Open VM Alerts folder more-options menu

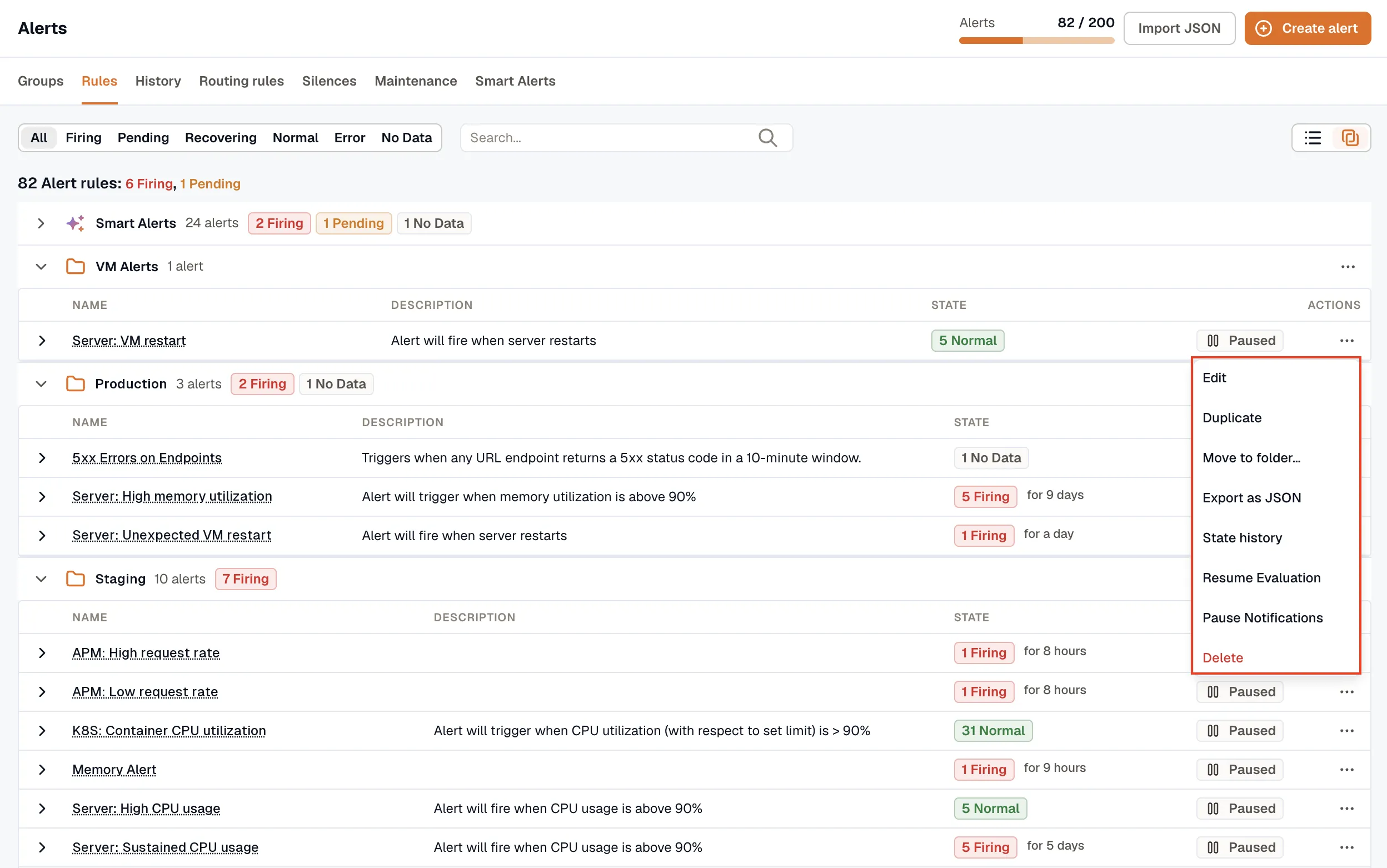click(x=1348, y=267)
